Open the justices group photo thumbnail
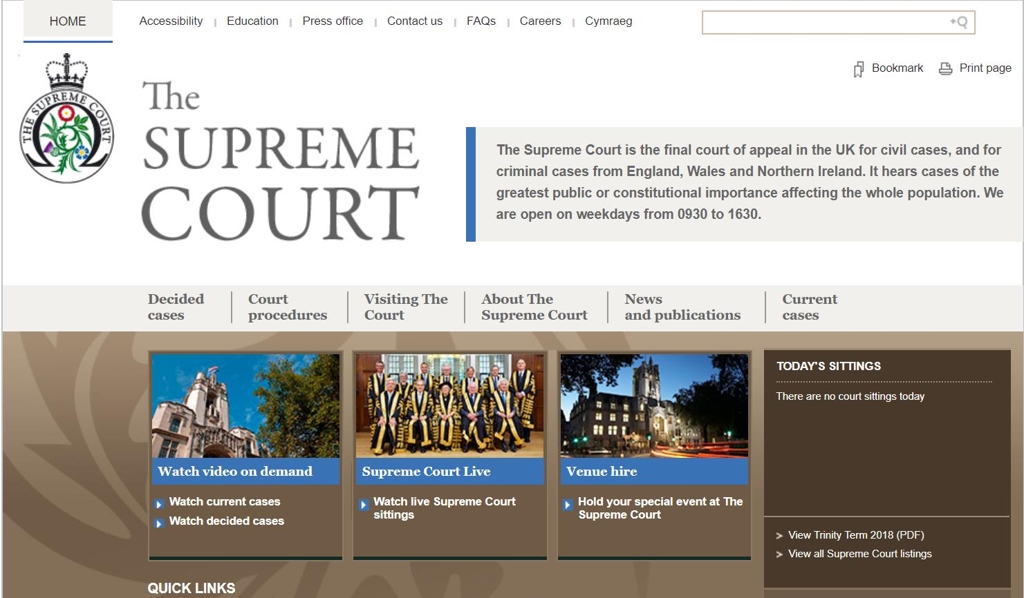 (450, 406)
